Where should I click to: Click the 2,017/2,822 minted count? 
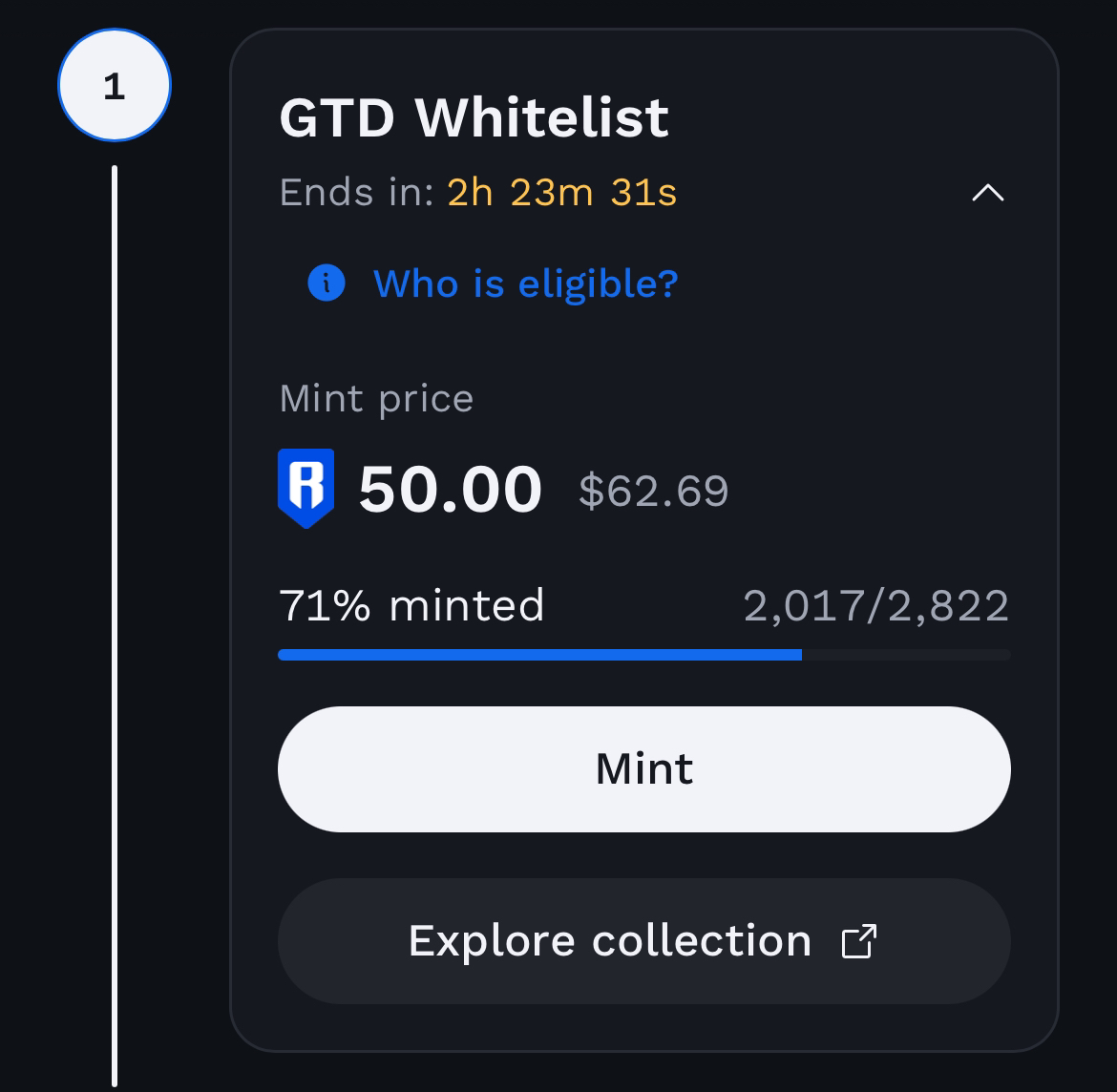pos(875,606)
